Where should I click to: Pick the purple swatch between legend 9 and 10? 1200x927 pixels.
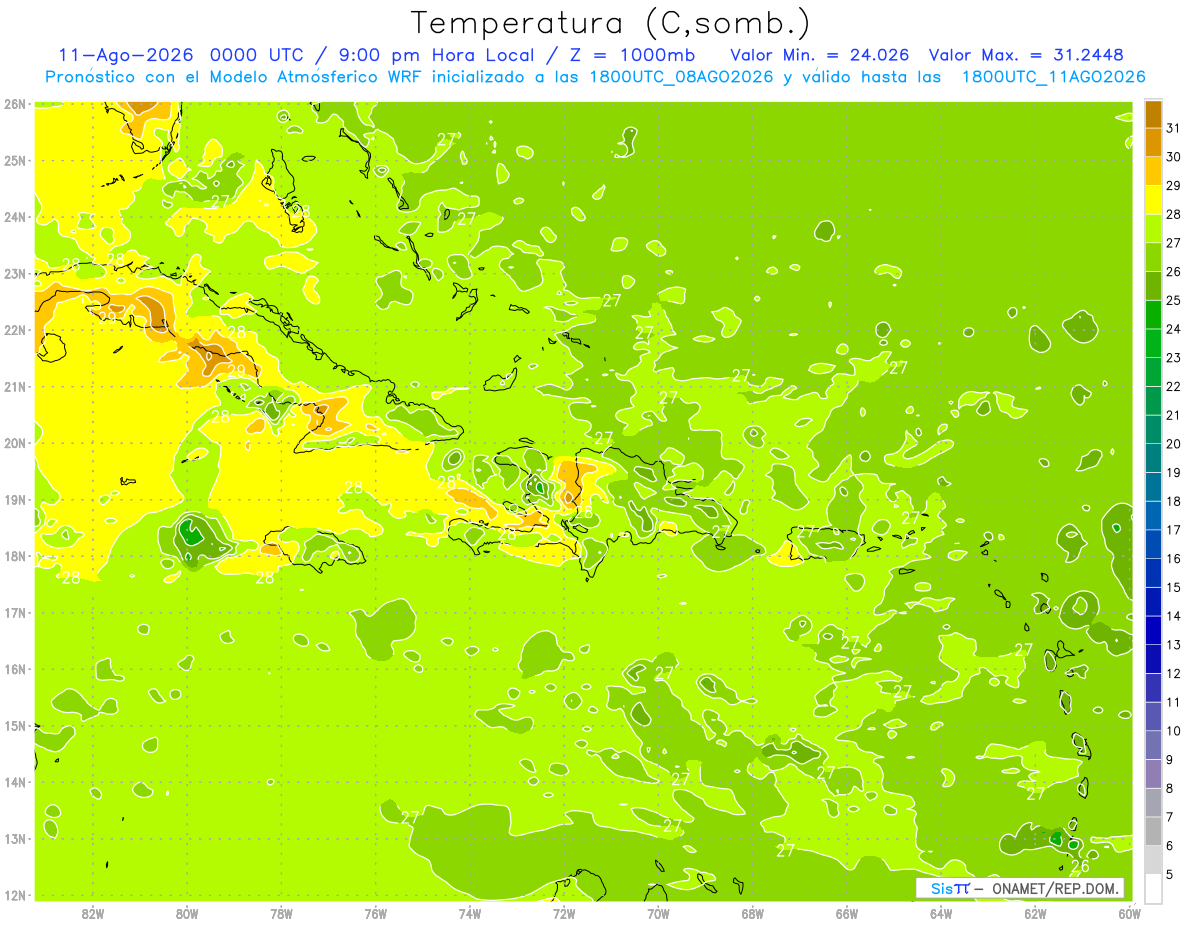pyautogui.click(x=1153, y=745)
